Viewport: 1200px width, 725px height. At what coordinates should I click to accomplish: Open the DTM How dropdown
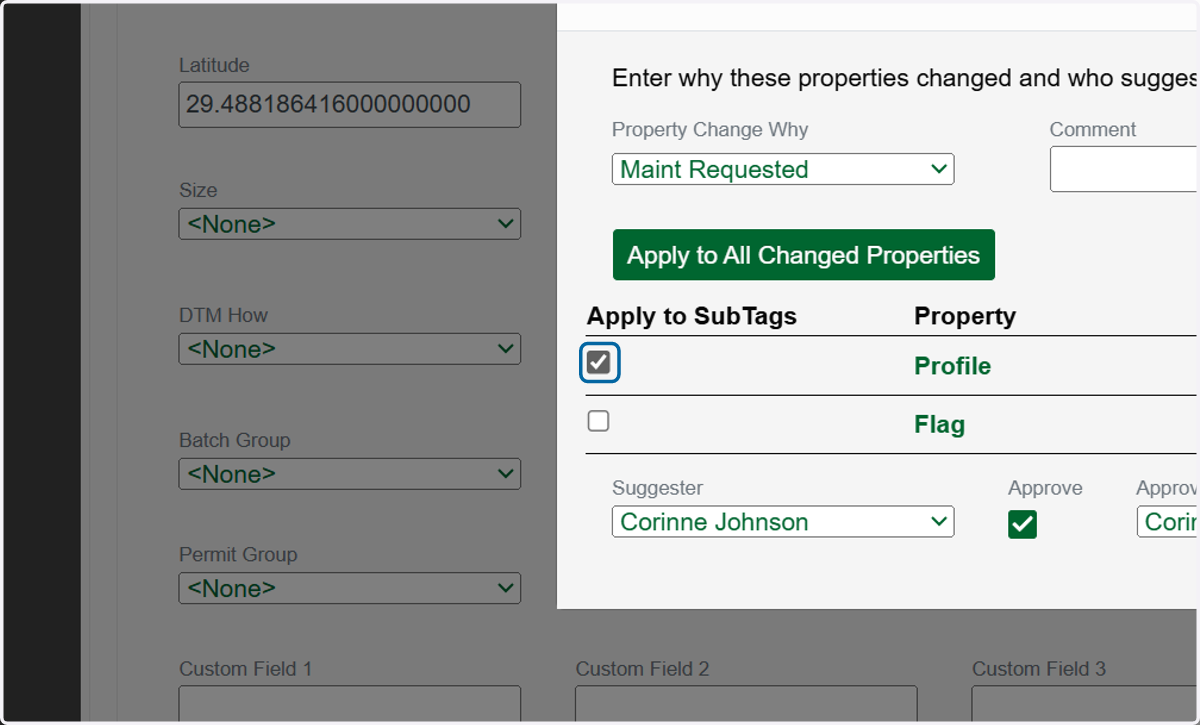(350, 349)
